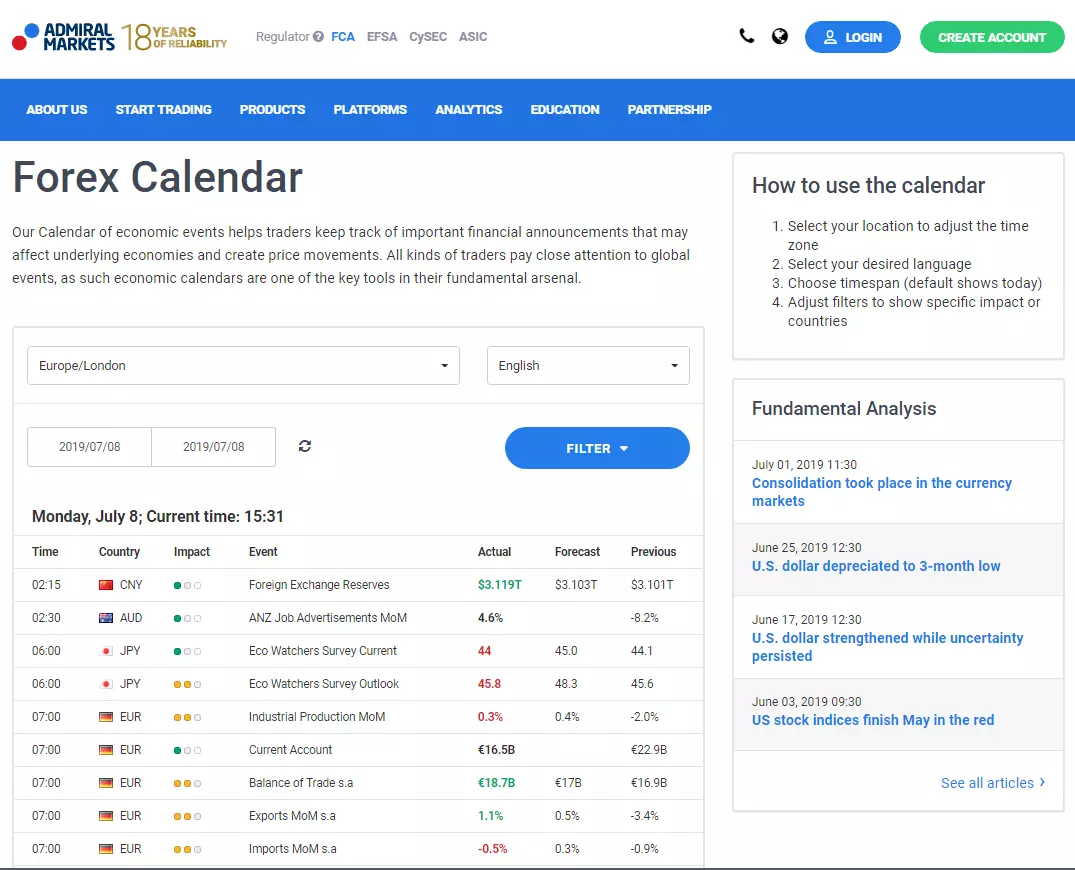Select the CySEC regulator link
The image size is (1075, 870).
coord(428,36)
